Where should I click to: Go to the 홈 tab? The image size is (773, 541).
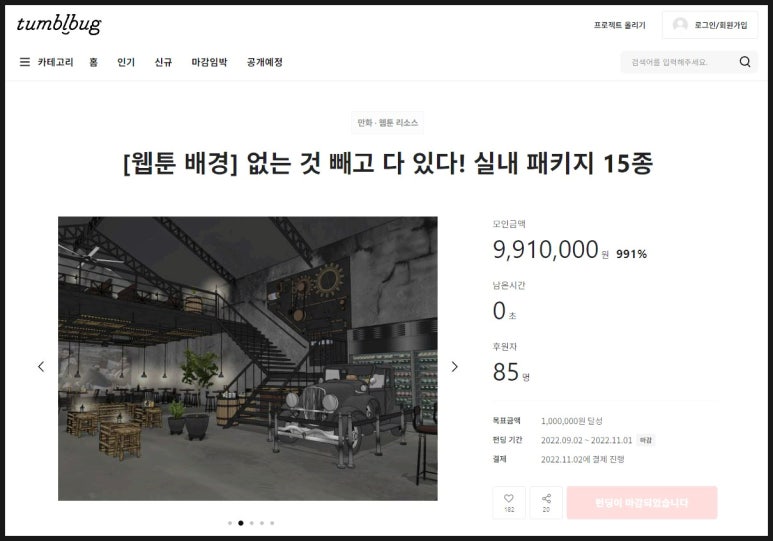coord(94,62)
